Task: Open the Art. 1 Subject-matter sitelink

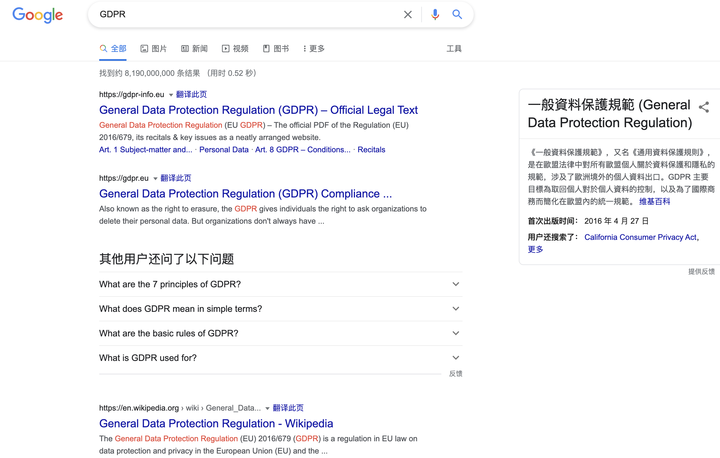Action: (146, 150)
